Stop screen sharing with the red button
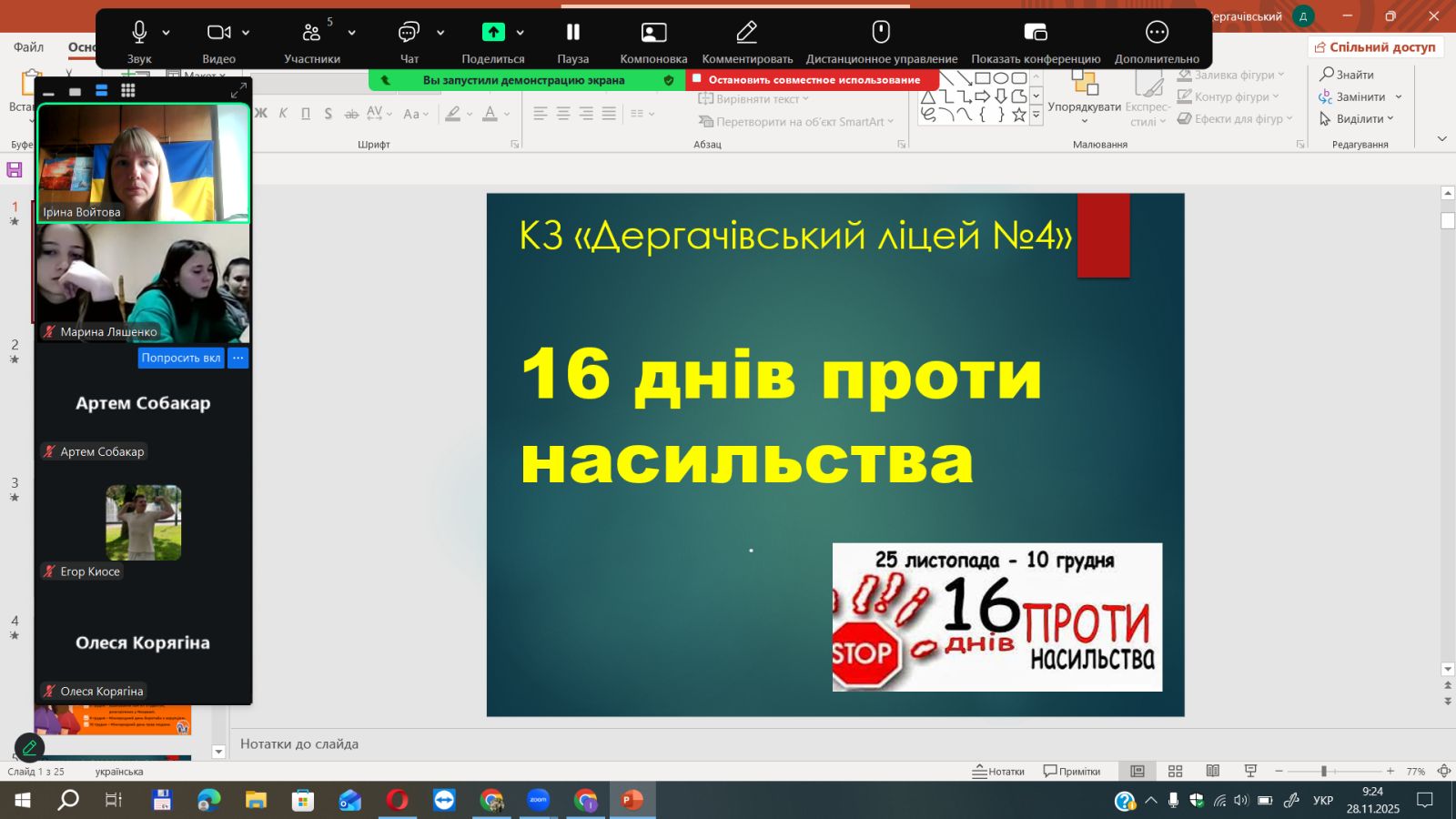The width and height of the screenshot is (1456, 819). click(813, 80)
